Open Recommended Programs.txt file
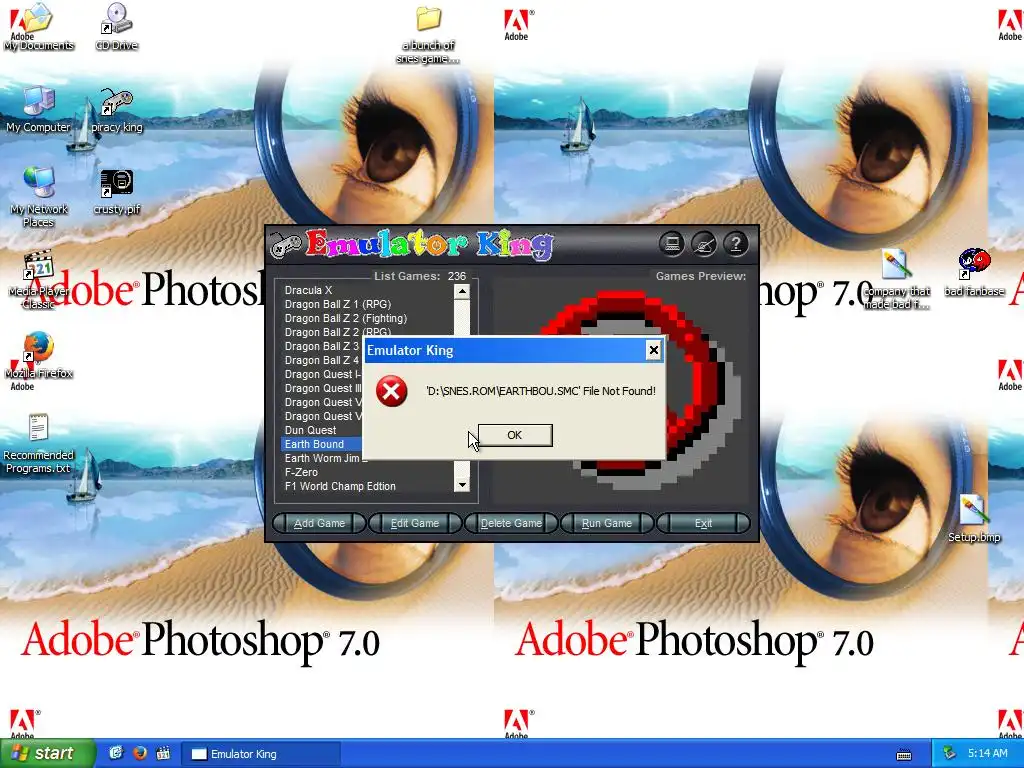 tap(39, 443)
